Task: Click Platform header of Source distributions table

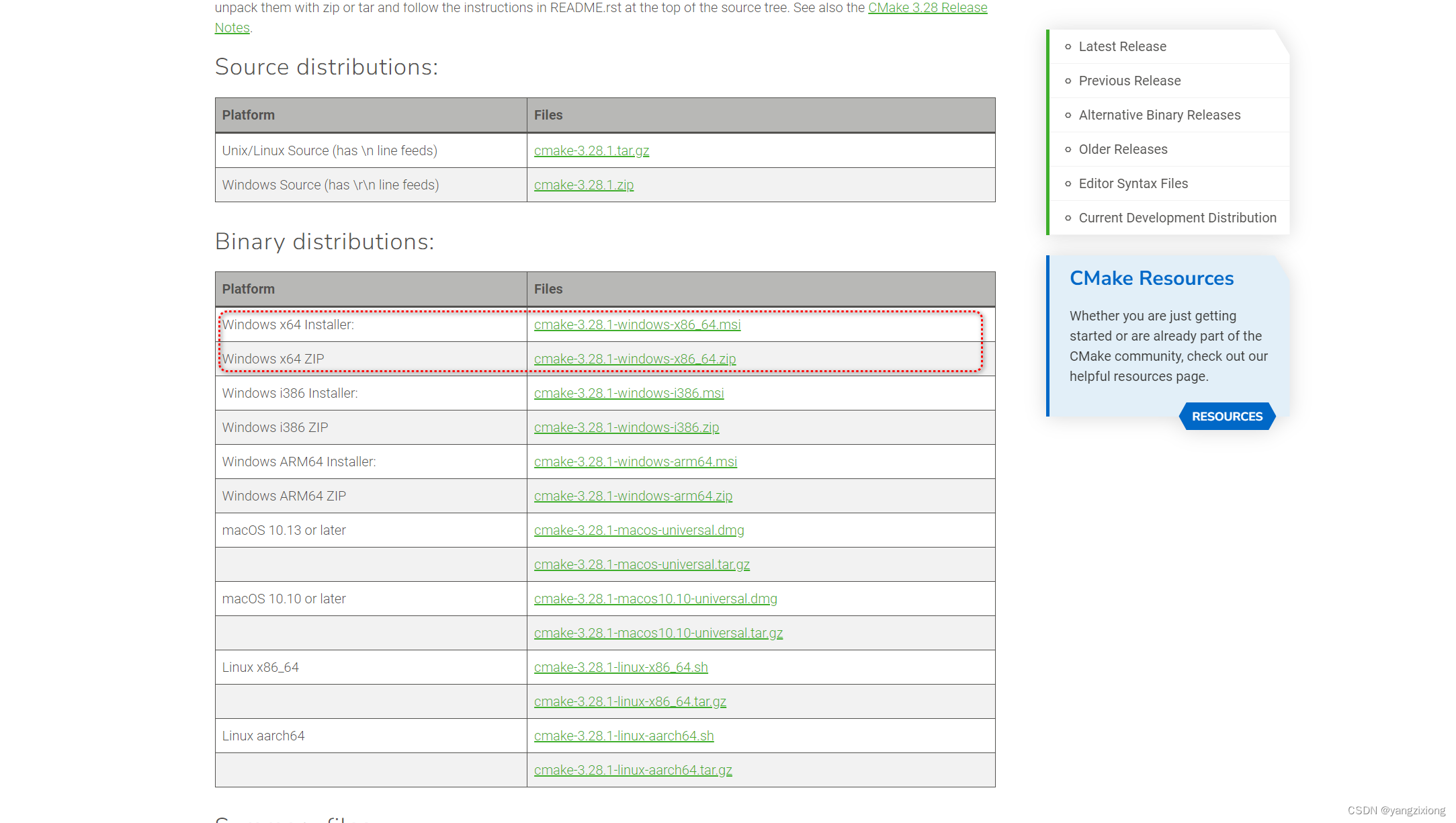Action: 371,115
